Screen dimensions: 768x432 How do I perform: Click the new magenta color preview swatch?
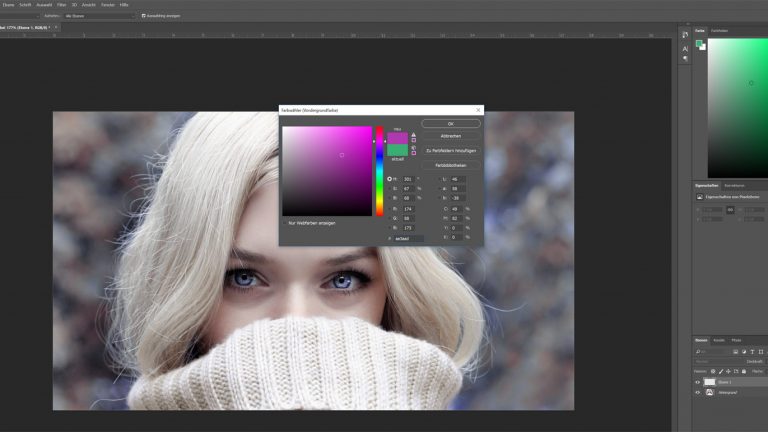click(x=398, y=138)
